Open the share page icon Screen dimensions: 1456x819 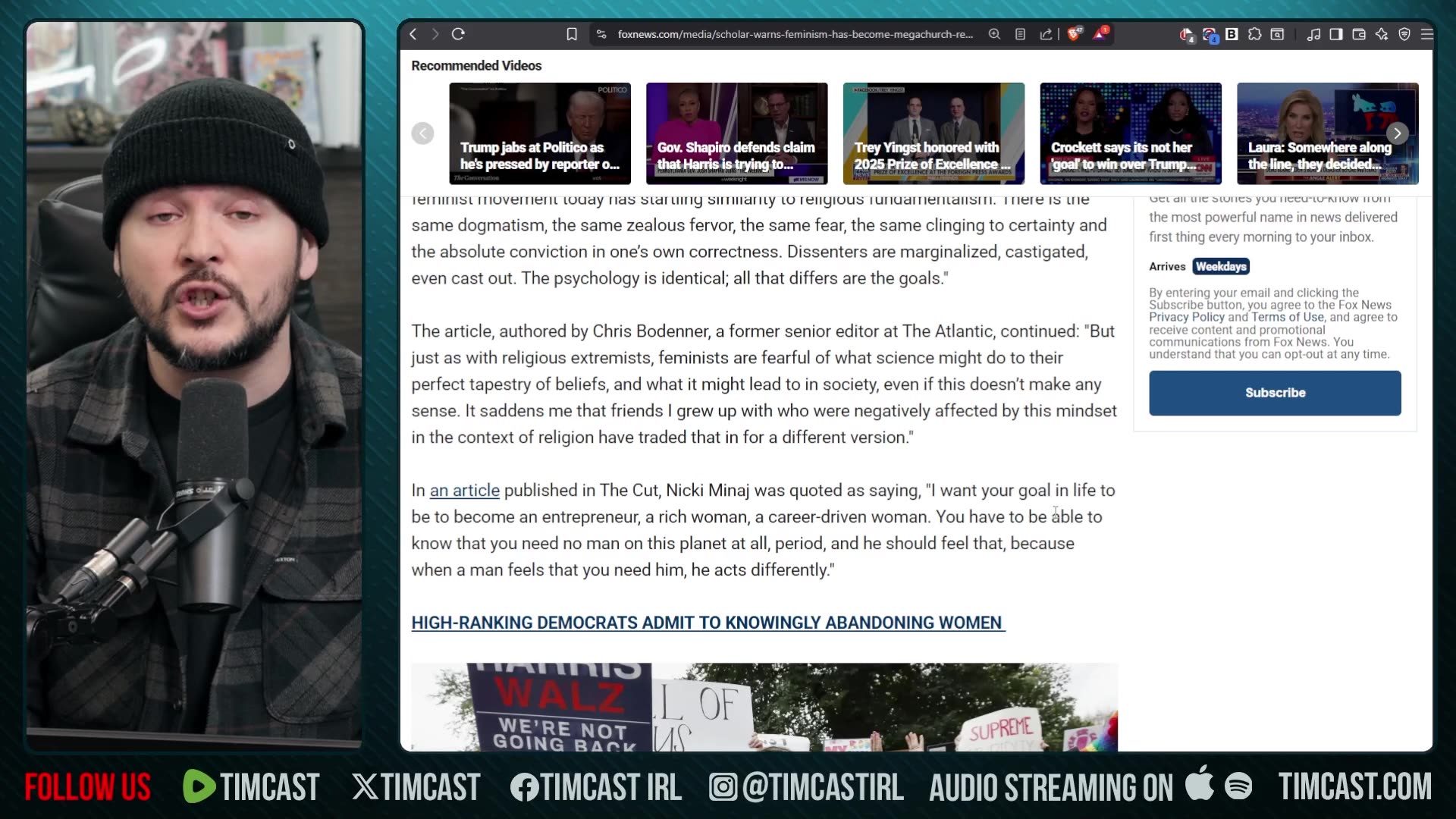pos(1046,34)
